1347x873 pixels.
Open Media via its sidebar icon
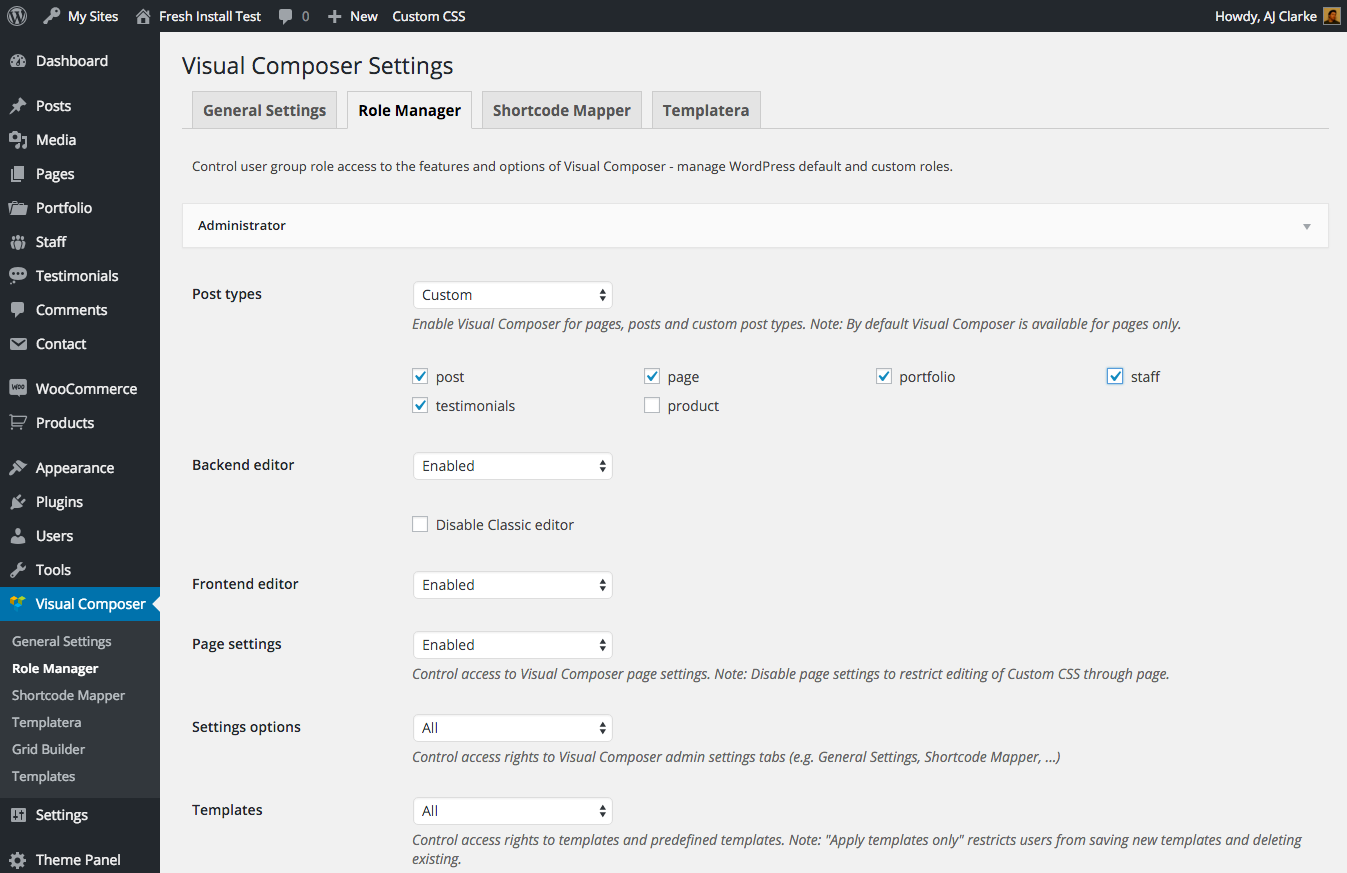[x=18, y=140]
